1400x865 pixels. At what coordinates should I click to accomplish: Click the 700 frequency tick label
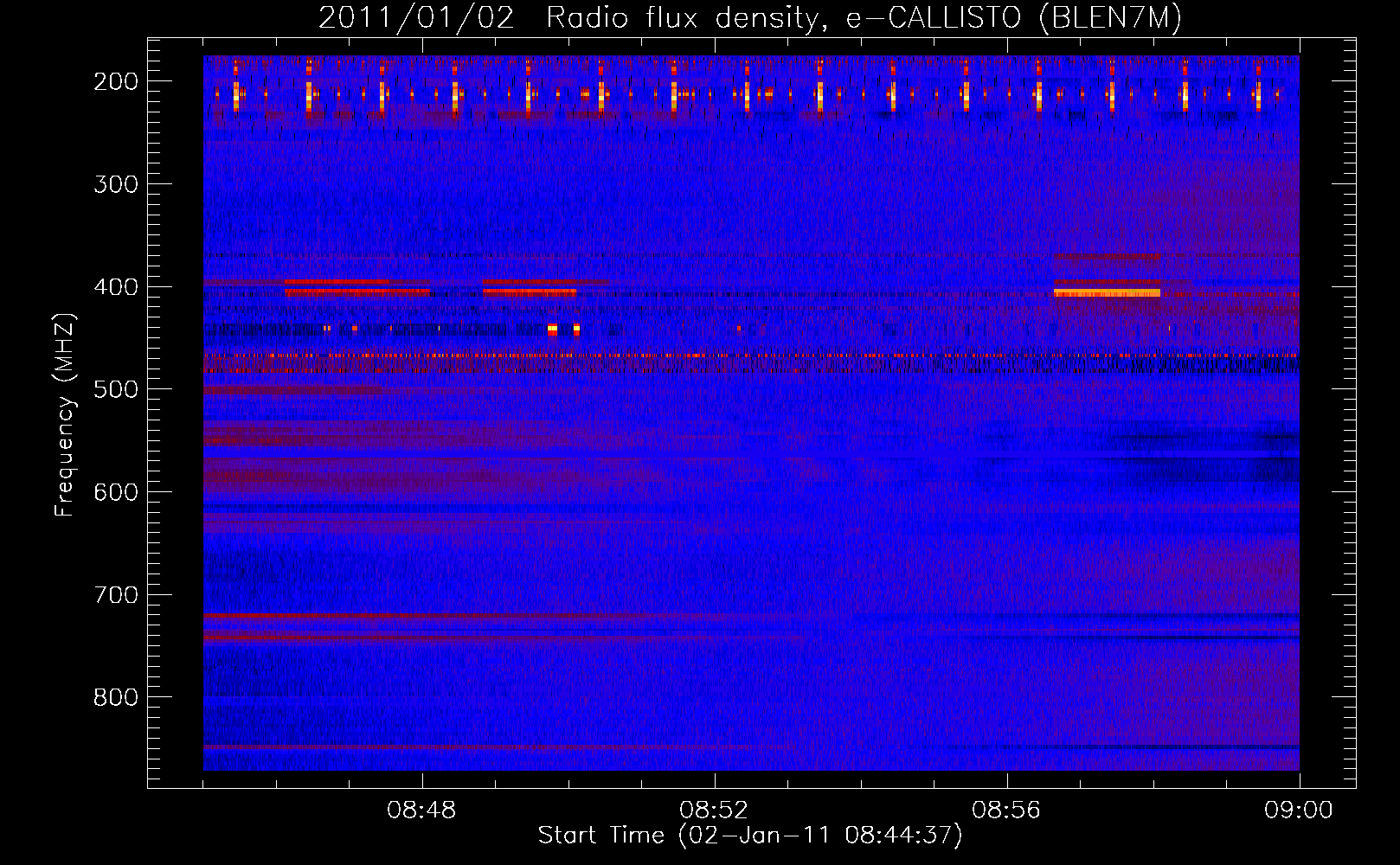pos(115,595)
